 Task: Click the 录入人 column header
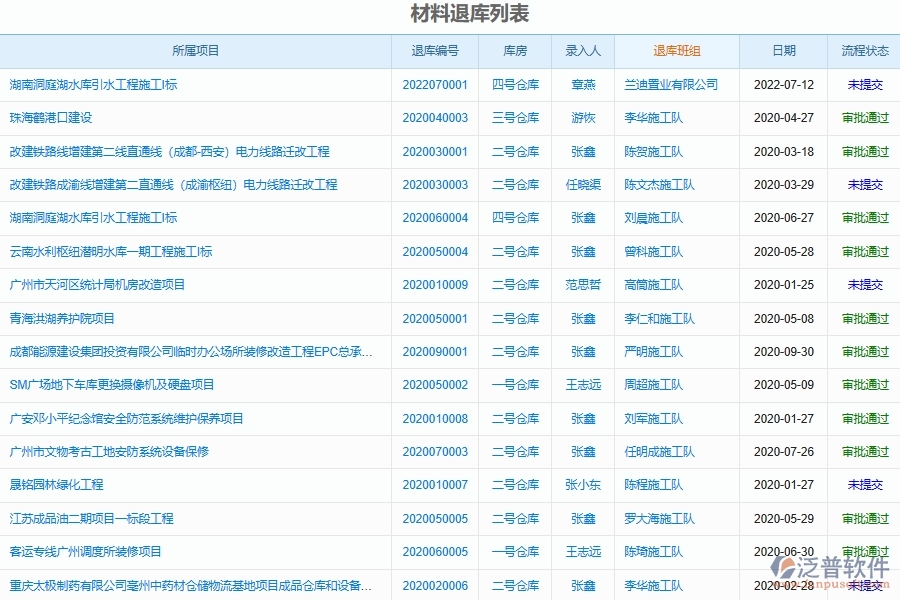point(583,51)
